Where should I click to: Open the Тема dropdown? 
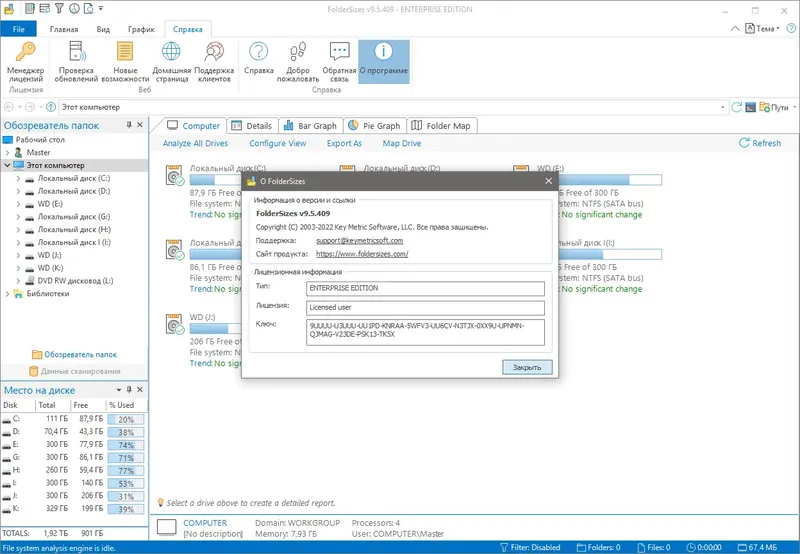(762, 29)
